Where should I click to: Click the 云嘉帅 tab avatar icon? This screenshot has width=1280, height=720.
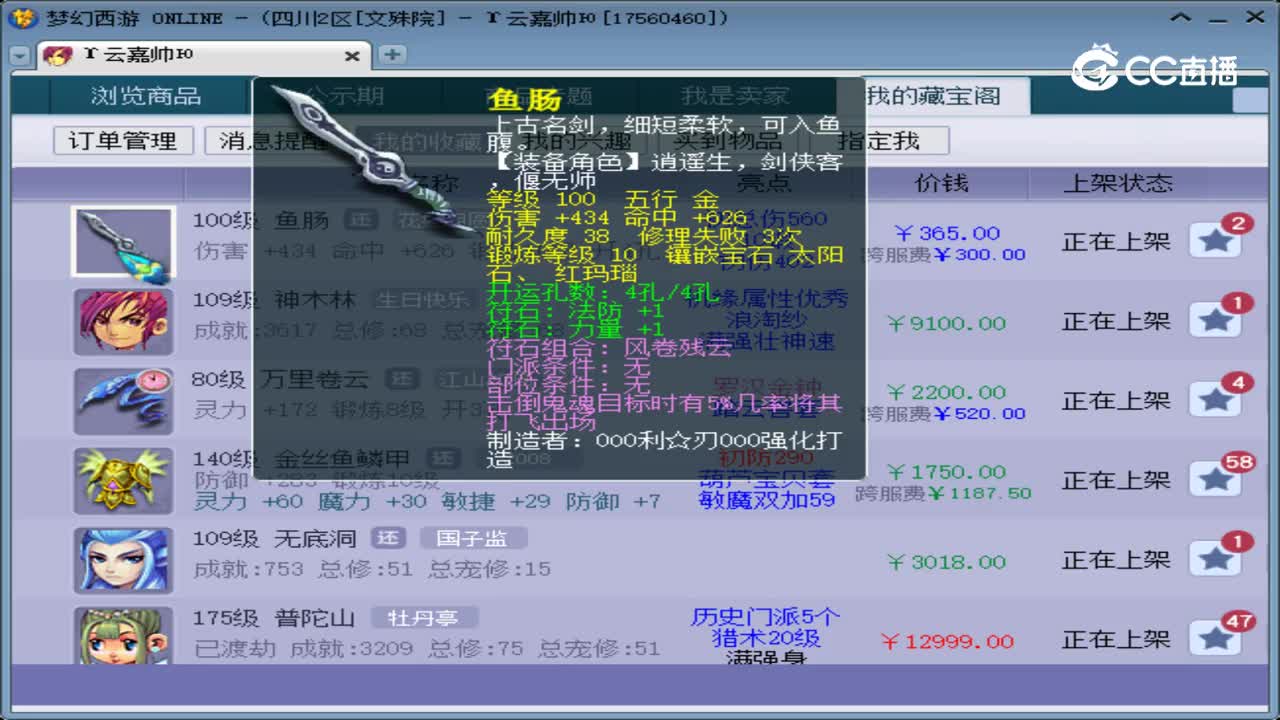tap(57, 56)
